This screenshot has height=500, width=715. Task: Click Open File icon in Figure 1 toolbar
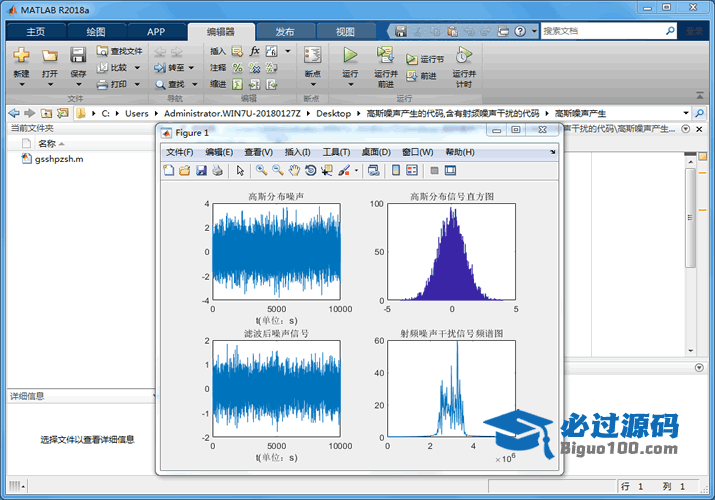(185, 170)
